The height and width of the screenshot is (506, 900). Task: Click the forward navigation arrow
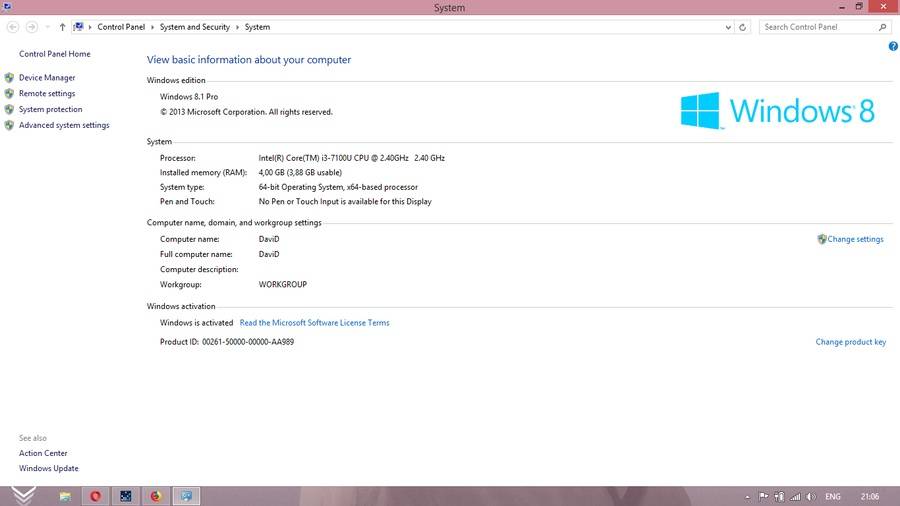(x=32, y=27)
